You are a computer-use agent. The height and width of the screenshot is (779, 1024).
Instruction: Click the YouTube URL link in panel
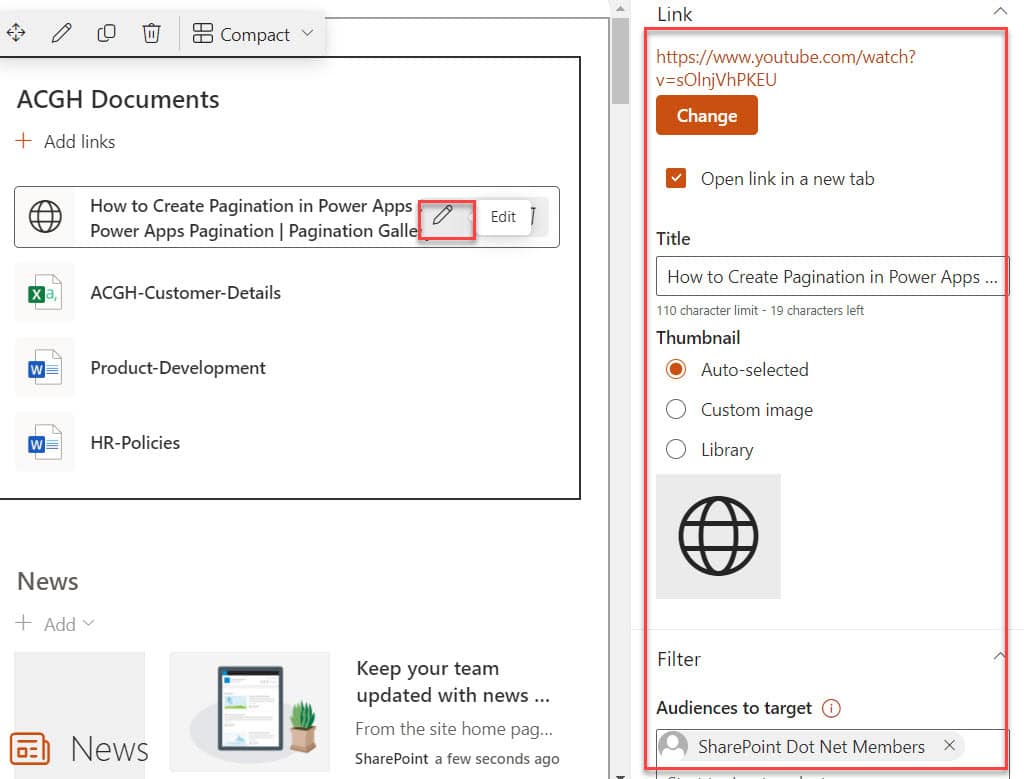coord(786,68)
